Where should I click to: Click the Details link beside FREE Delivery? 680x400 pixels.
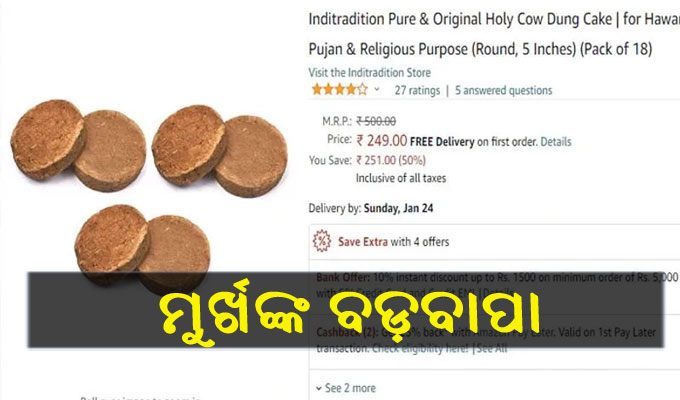coord(556,142)
